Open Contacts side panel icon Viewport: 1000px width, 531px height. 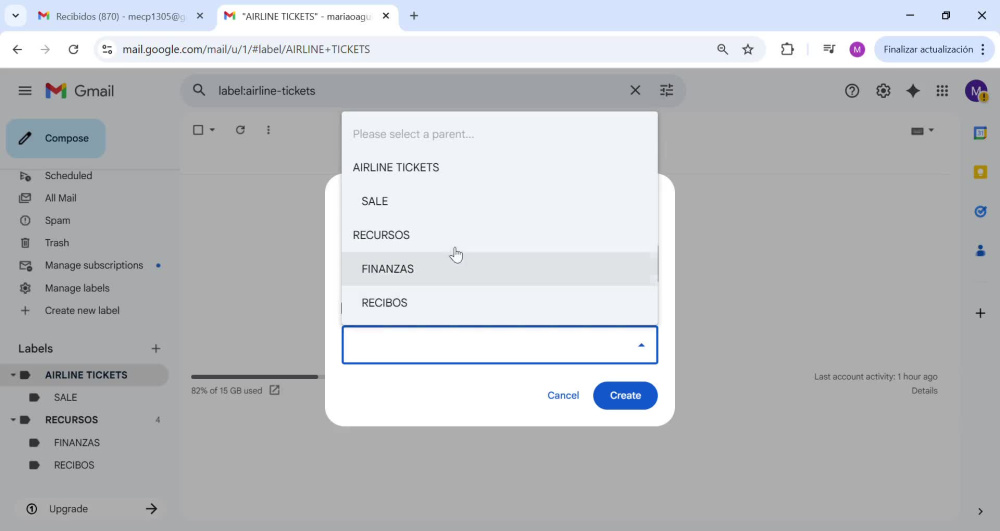point(980,251)
